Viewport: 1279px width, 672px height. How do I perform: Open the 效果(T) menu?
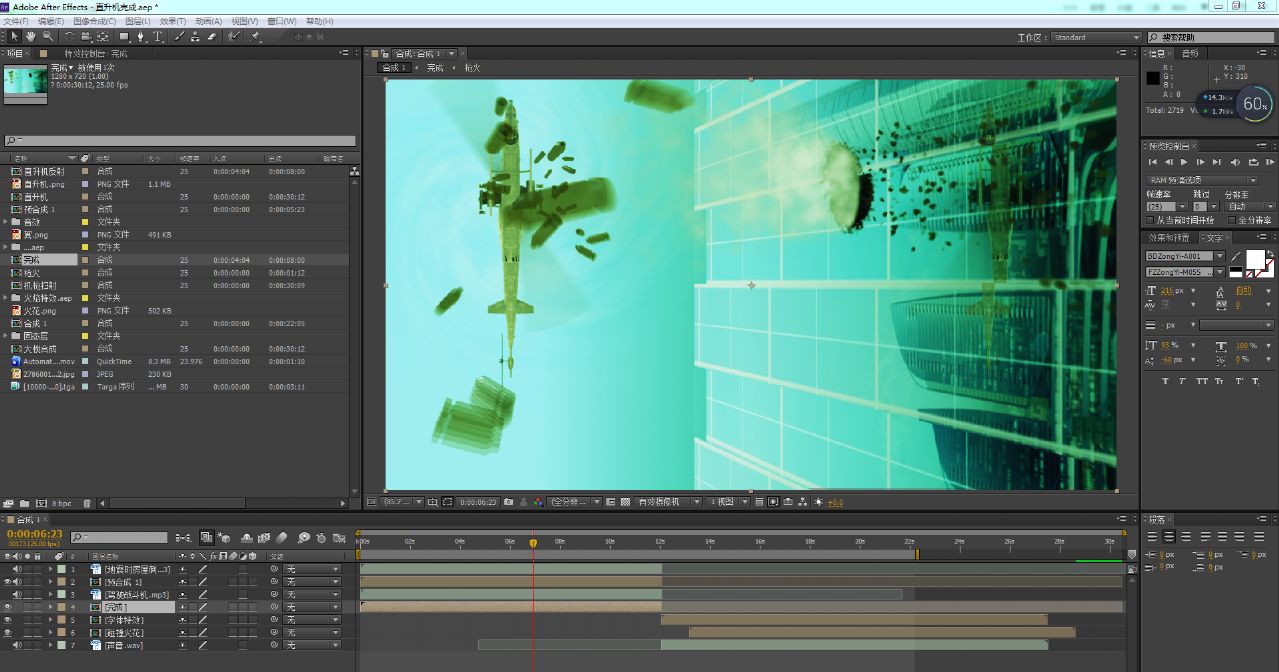pos(173,21)
